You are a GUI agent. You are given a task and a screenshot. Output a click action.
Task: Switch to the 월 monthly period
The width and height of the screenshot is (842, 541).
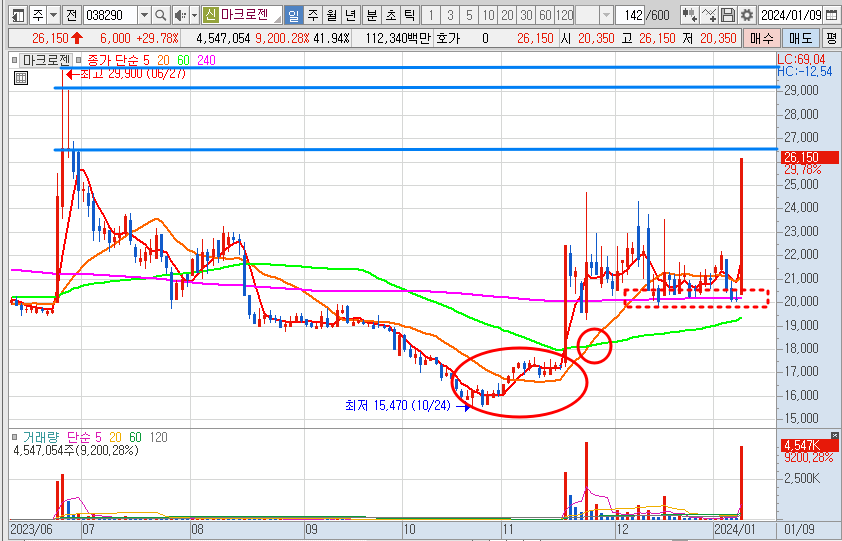click(331, 15)
